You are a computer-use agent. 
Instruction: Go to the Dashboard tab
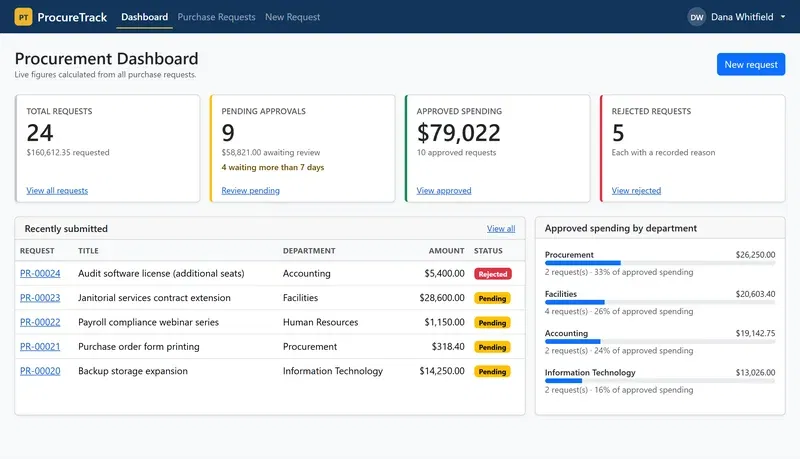click(144, 17)
